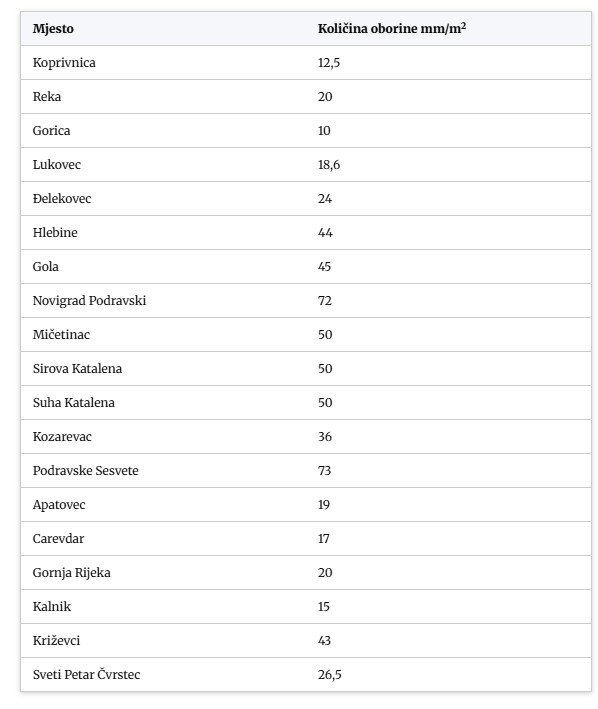
Task: Click Sveti Petar Čvrstec's value 26,5
Action: [330, 675]
